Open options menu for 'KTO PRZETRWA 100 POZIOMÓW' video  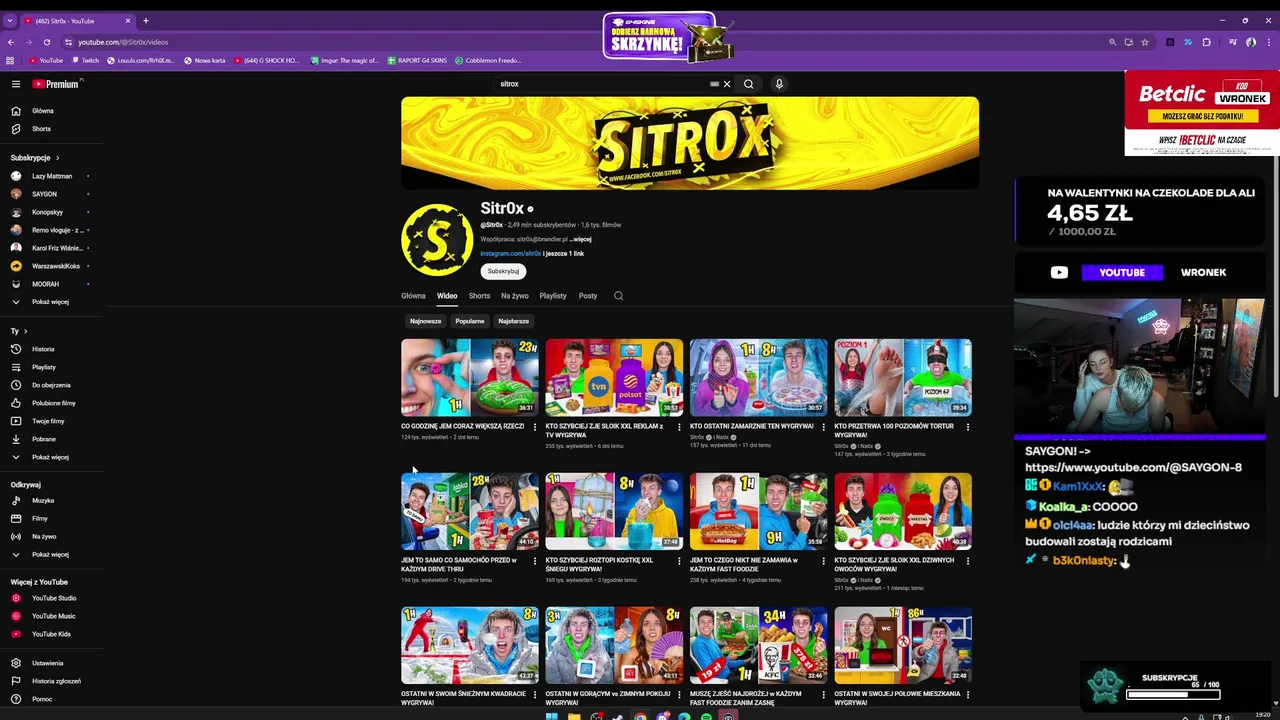[x=967, y=427]
